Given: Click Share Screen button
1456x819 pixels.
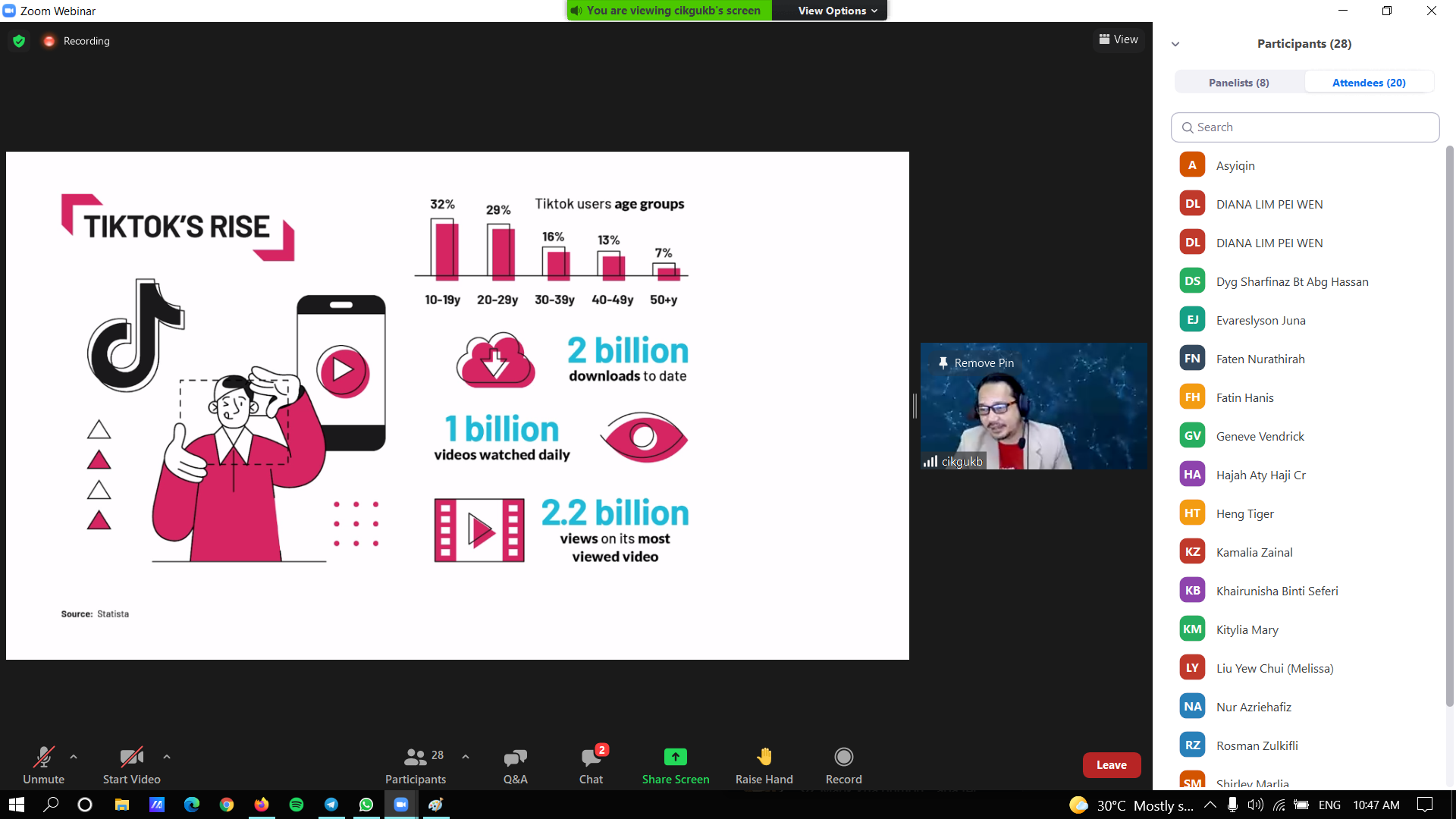Looking at the screenshot, I should point(676,764).
